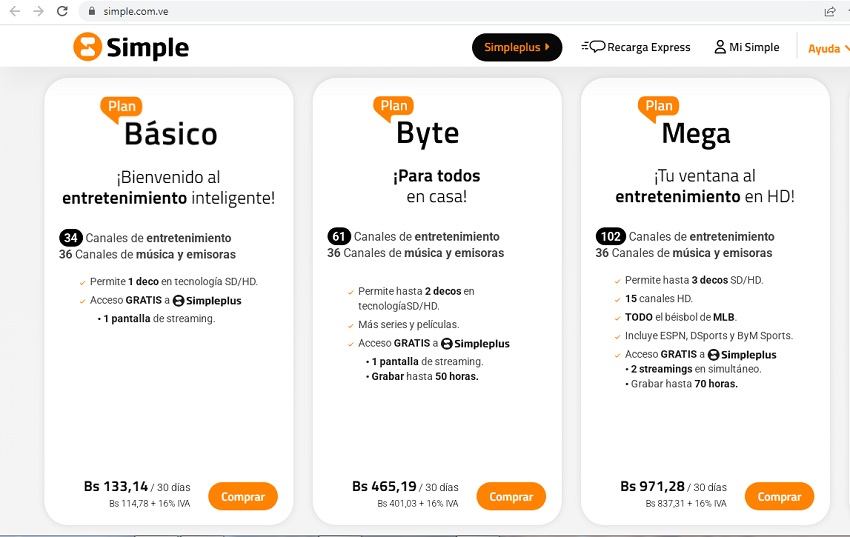850x537 pixels.
Task: Click the browser forward arrow
Action: pyautogui.click(x=38, y=11)
